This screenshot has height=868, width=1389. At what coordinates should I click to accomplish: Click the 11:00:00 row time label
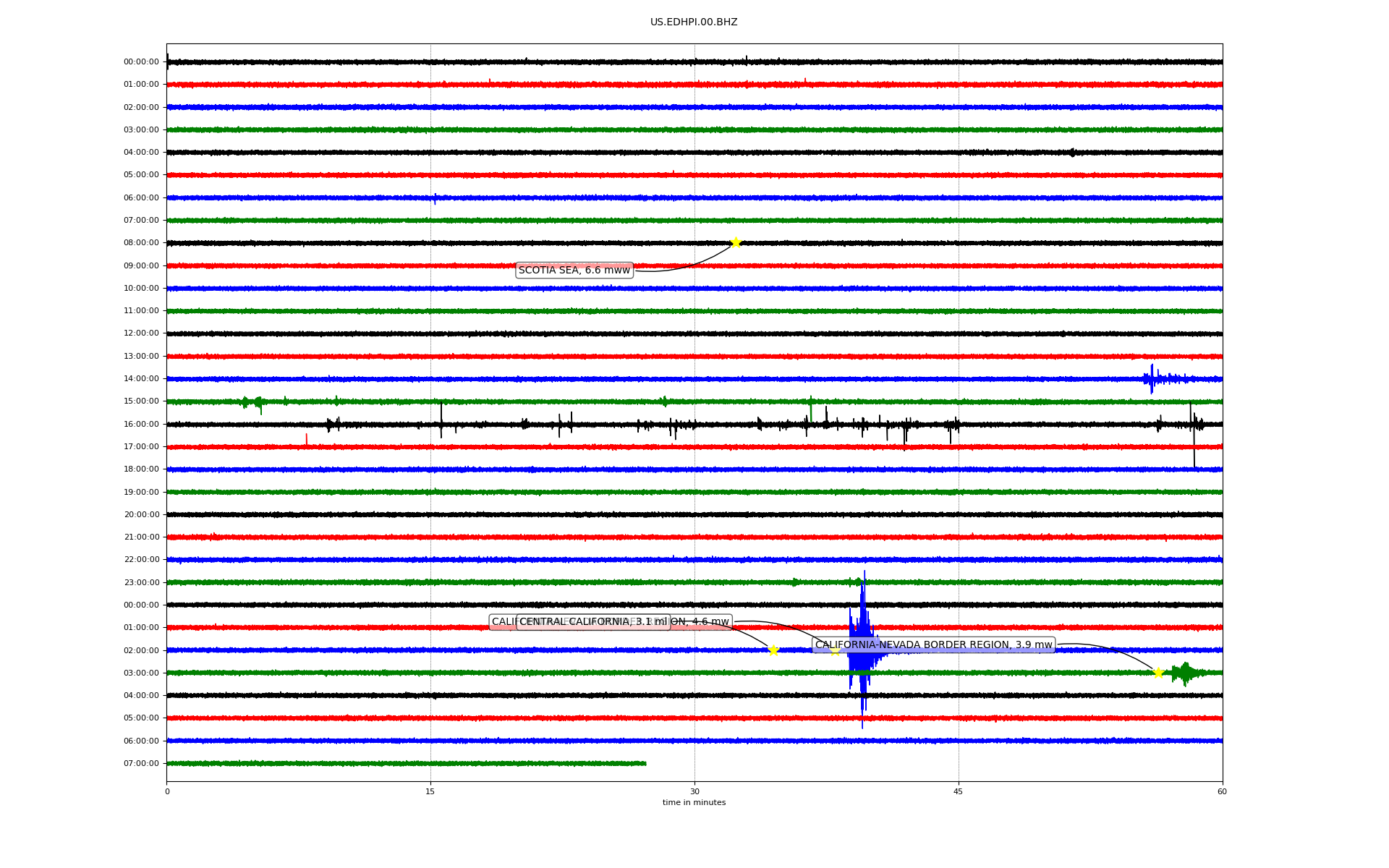(x=141, y=311)
